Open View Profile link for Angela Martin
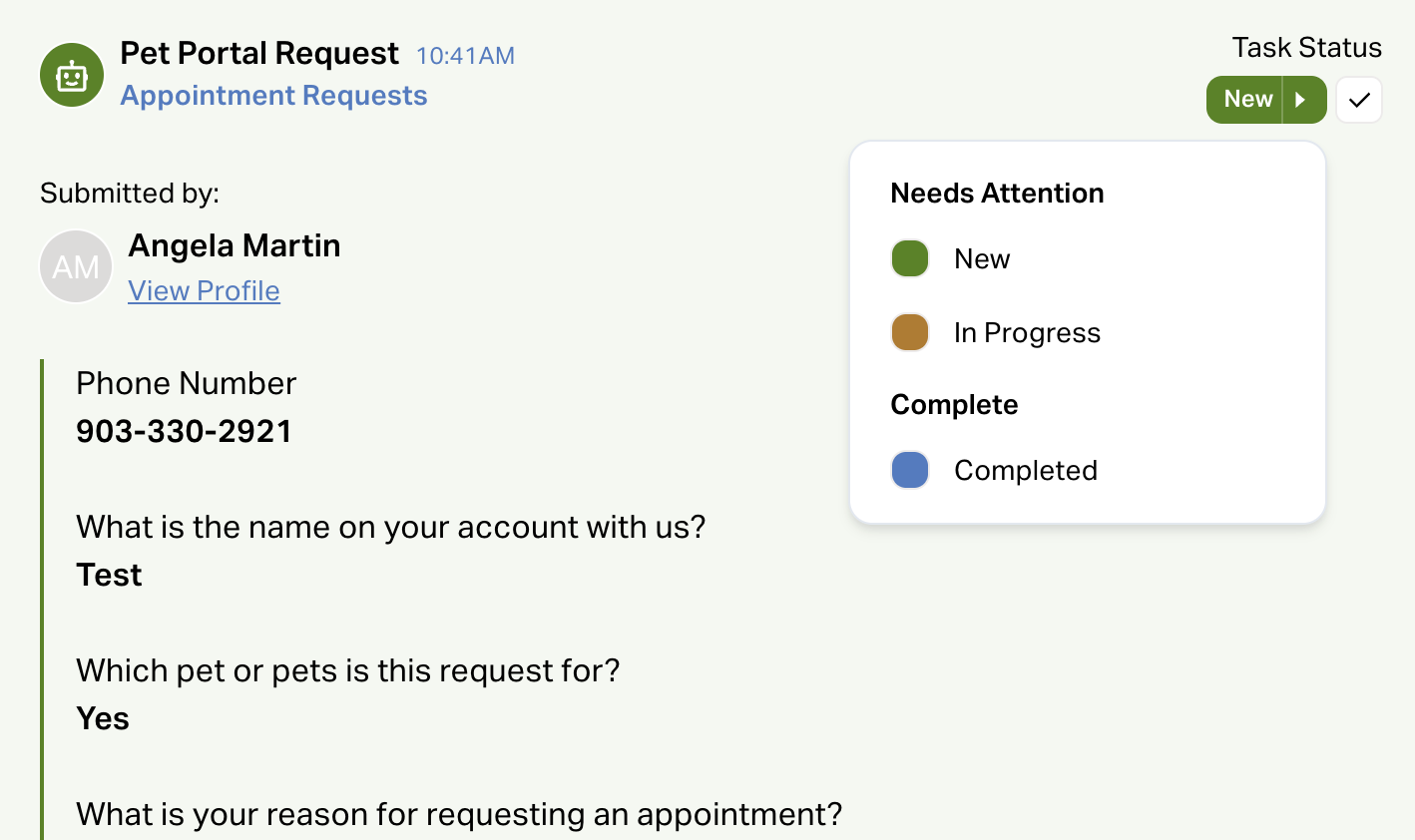 [x=204, y=290]
